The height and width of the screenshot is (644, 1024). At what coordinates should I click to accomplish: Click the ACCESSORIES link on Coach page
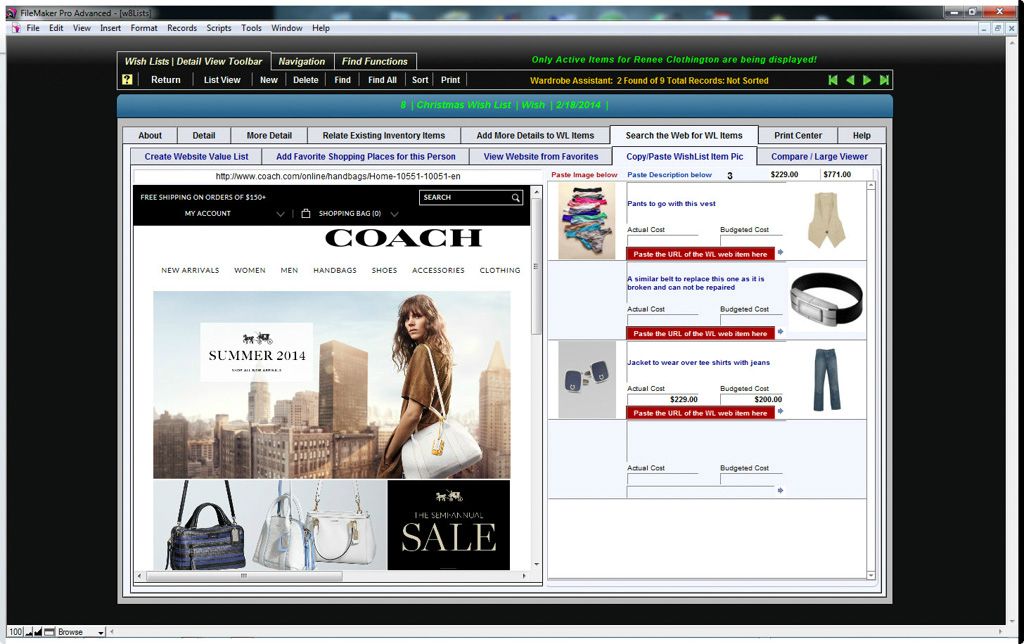[x=438, y=270]
